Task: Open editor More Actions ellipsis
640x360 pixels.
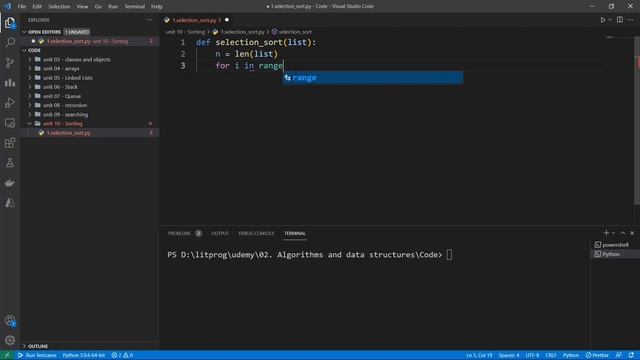Action: pos(631,20)
